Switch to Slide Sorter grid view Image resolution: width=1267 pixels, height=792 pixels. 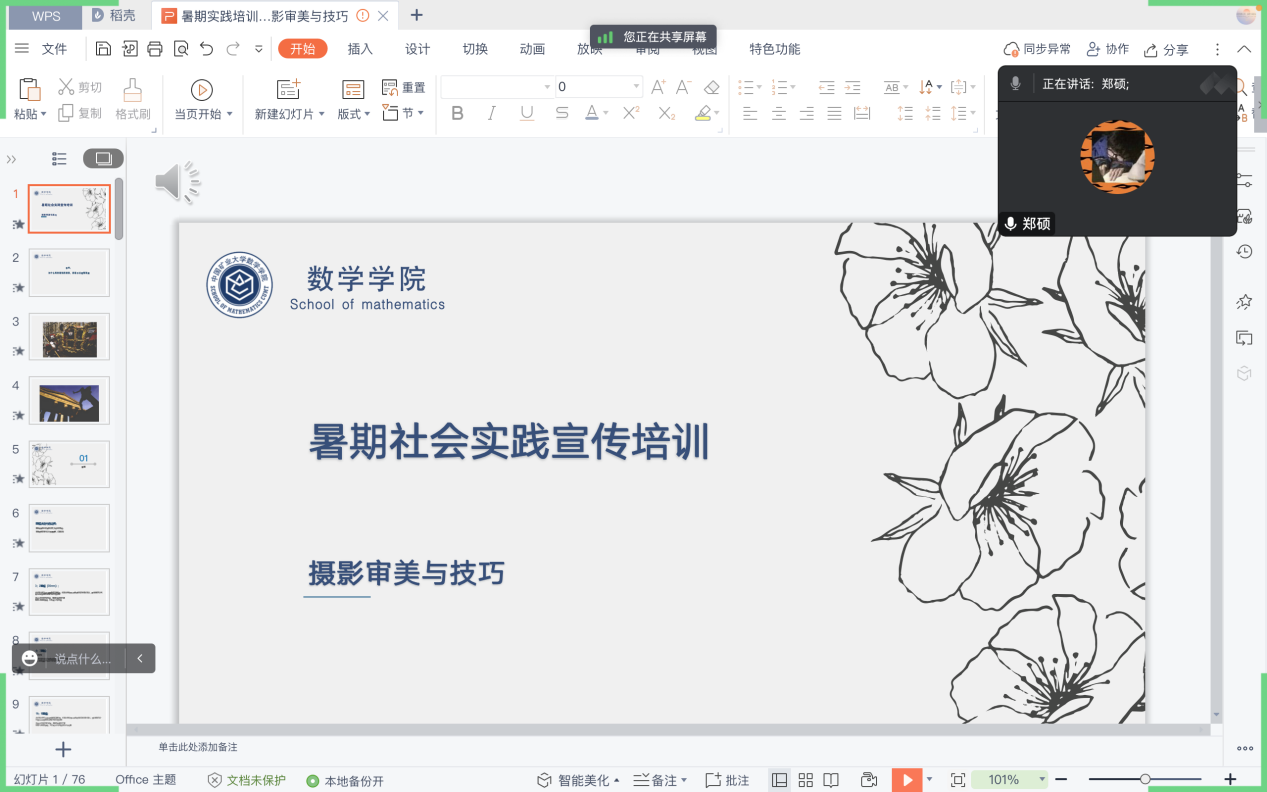[x=805, y=780]
